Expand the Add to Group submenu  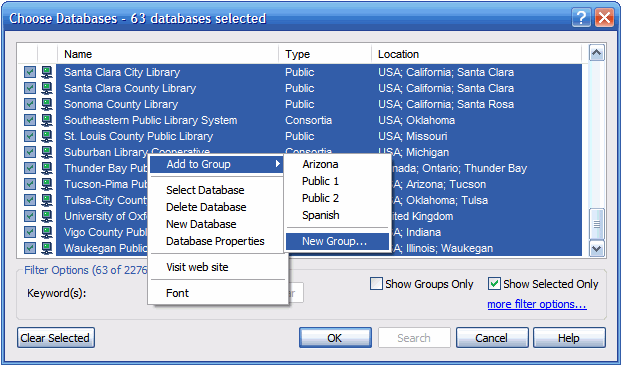tap(217, 164)
